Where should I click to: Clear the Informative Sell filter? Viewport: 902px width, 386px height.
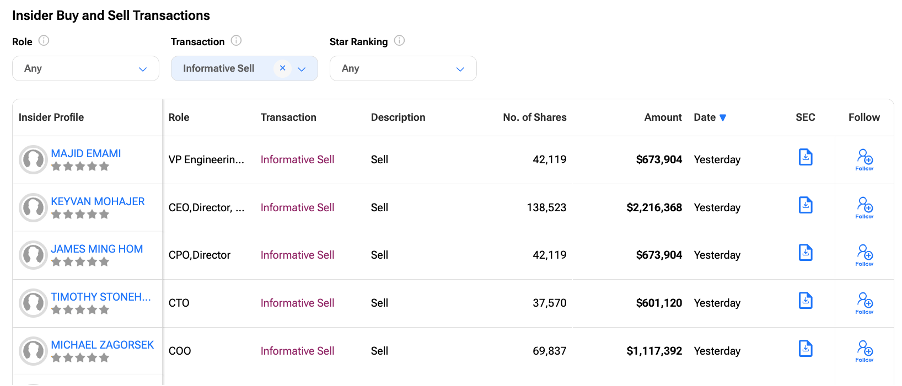pos(282,68)
